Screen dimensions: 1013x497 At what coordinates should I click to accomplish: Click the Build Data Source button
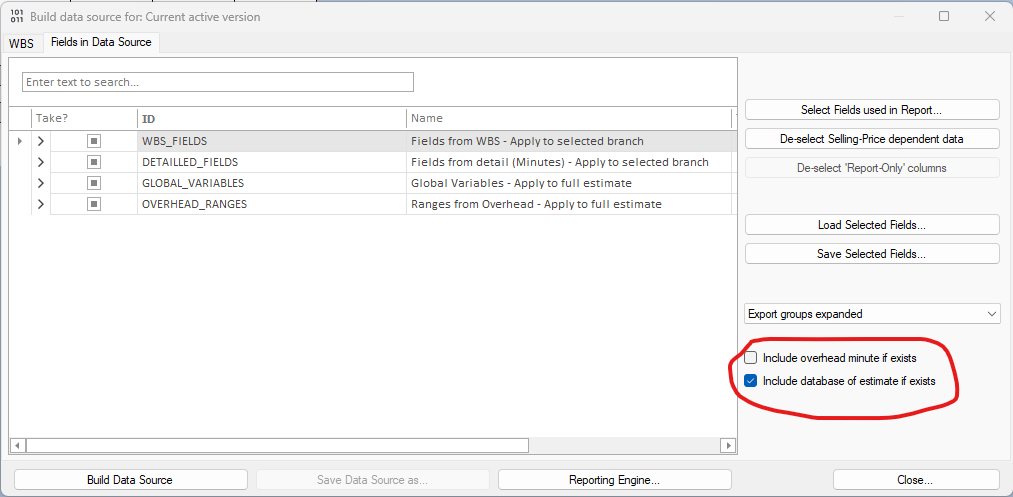(130, 480)
